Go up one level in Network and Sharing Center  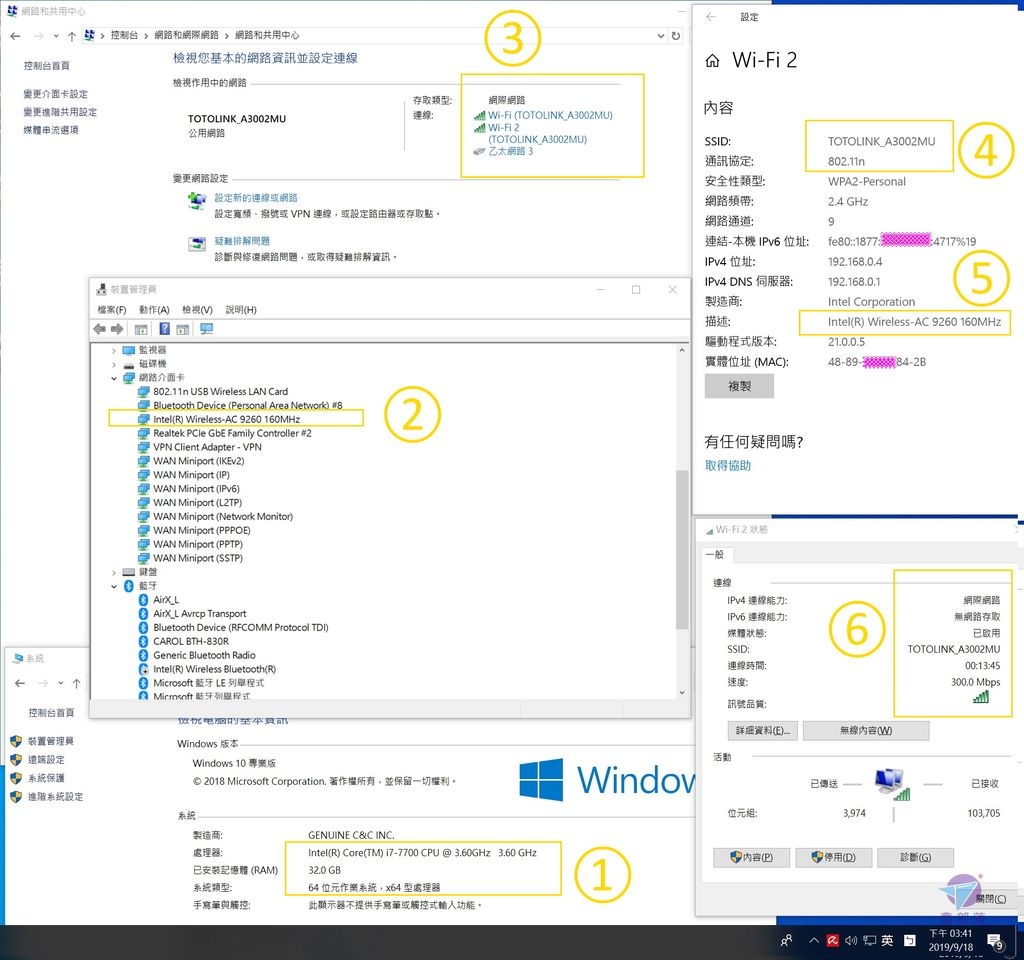tap(72, 36)
